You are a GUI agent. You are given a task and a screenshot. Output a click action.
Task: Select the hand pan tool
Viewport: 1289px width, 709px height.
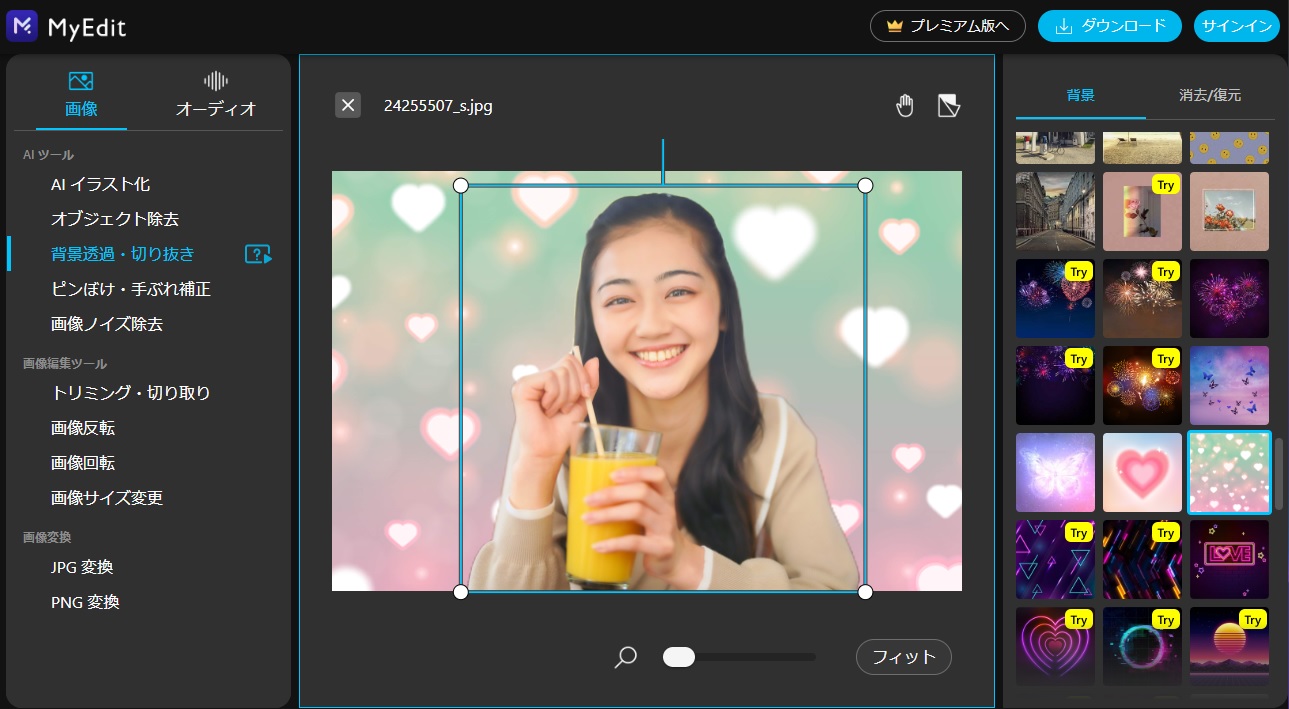point(905,105)
